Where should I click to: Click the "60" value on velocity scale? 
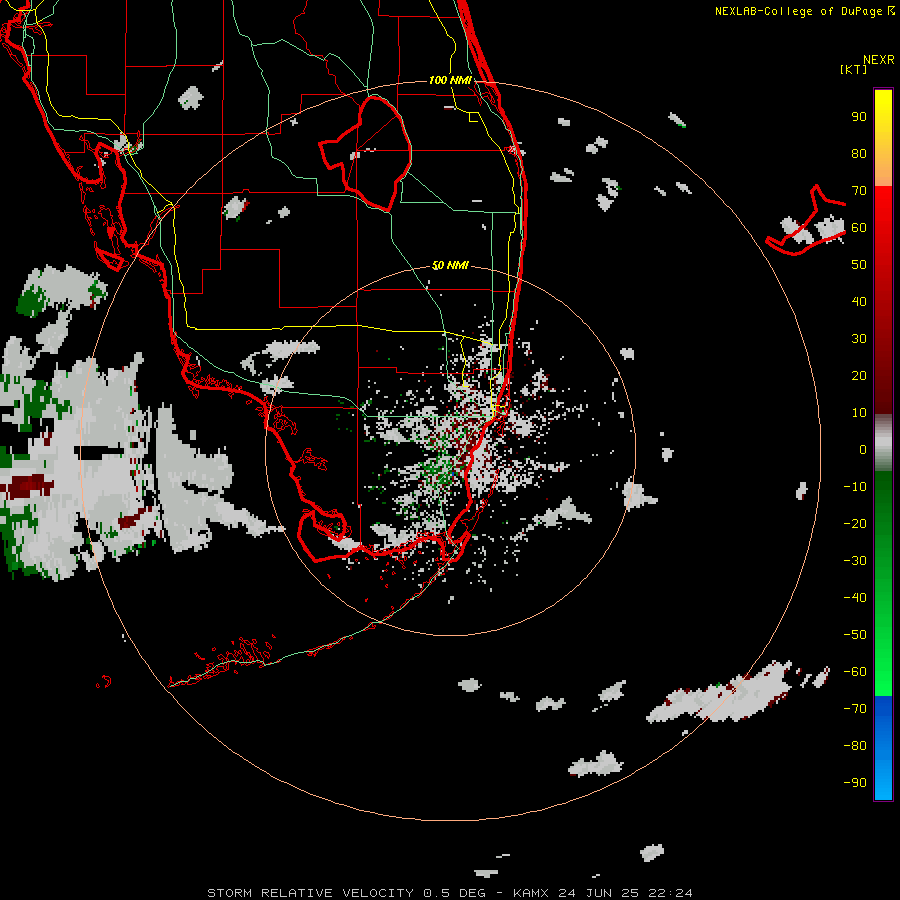(859, 228)
